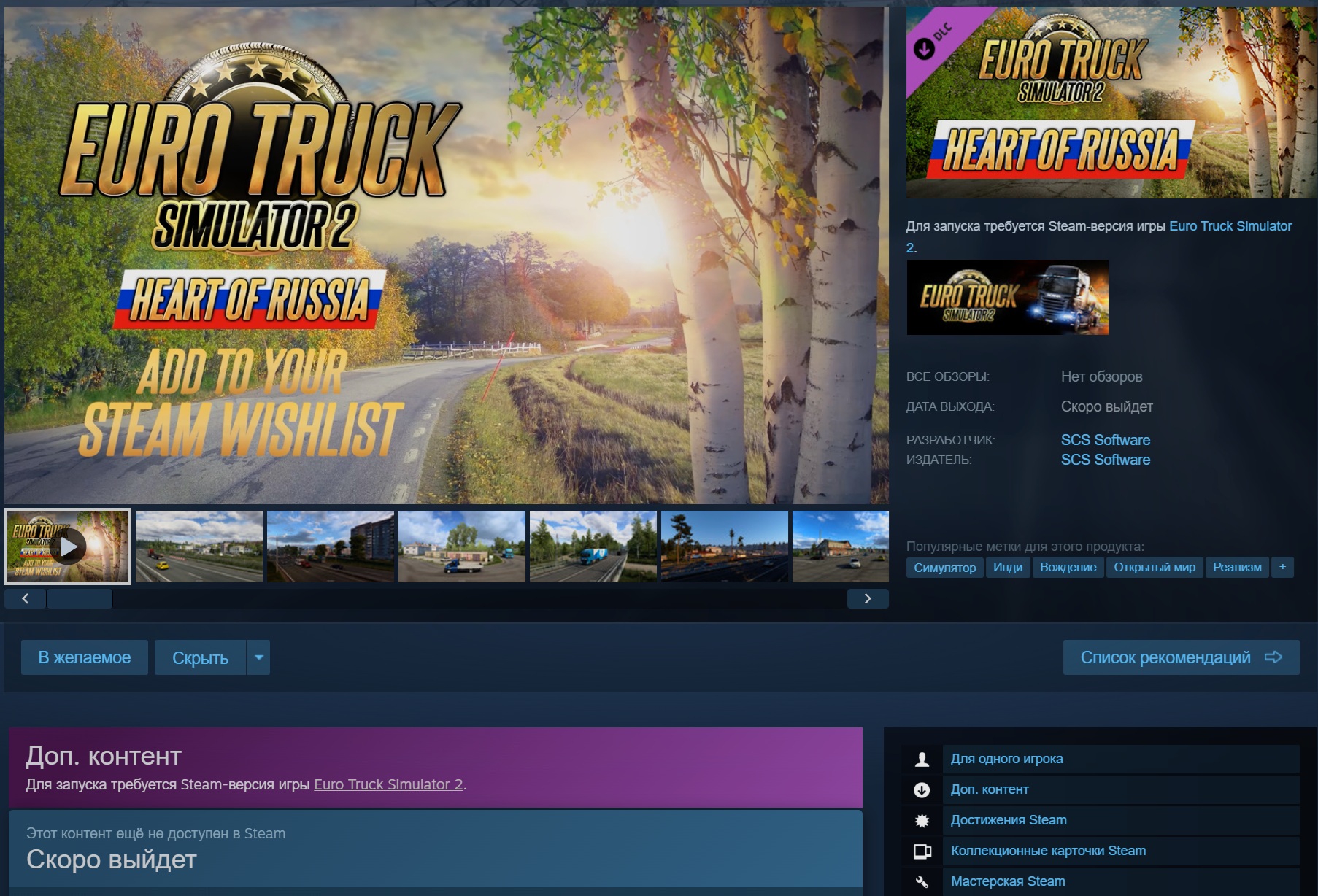The height and width of the screenshot is (896, 1318).
Task: Click the screenshot strip scrollbar handle
Action: tap(80, 599)
